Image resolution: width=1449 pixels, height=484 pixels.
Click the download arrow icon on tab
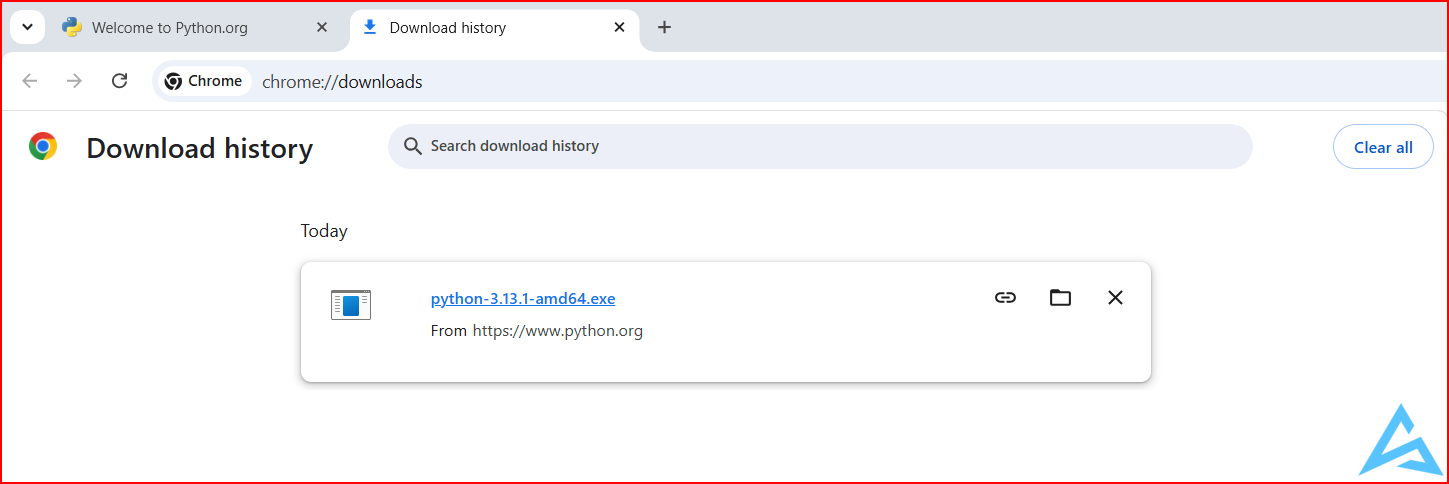pyautogui.click(x=370, y=27)
